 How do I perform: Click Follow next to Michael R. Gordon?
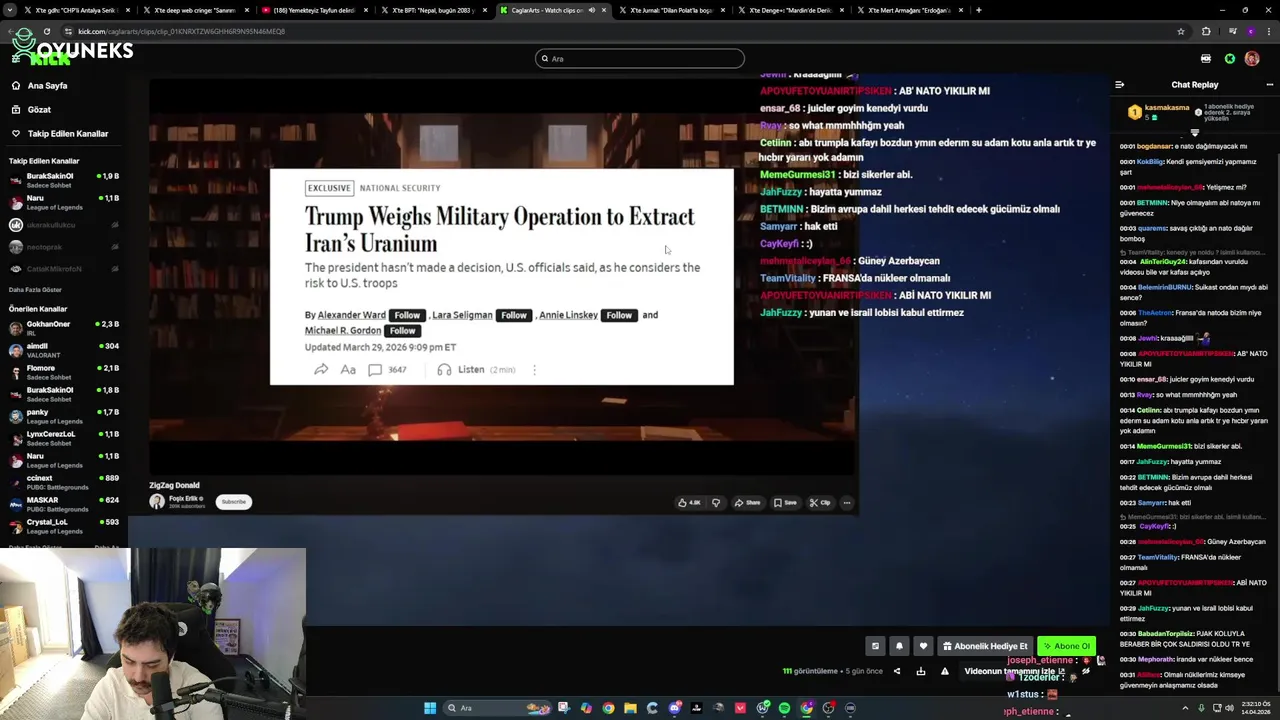click(x=402, y=331)
